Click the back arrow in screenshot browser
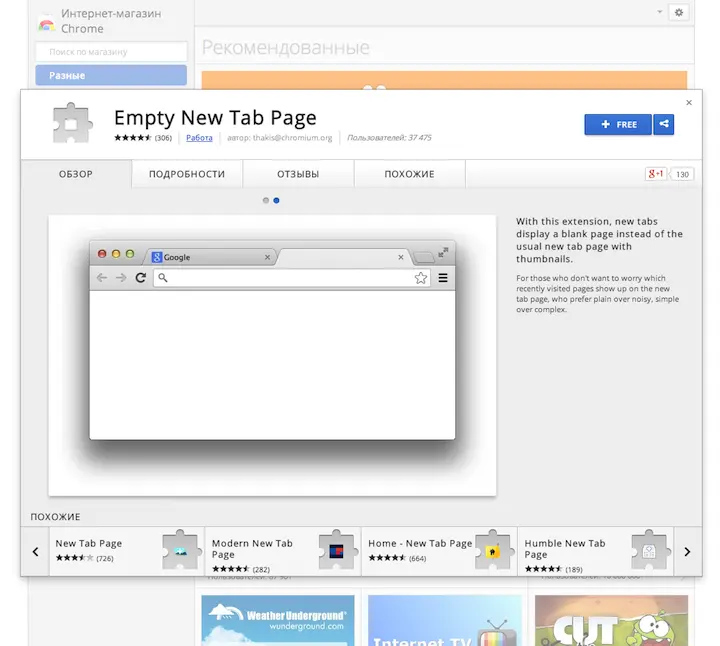This screenshot has height=646, width=720. pos(102,277)
